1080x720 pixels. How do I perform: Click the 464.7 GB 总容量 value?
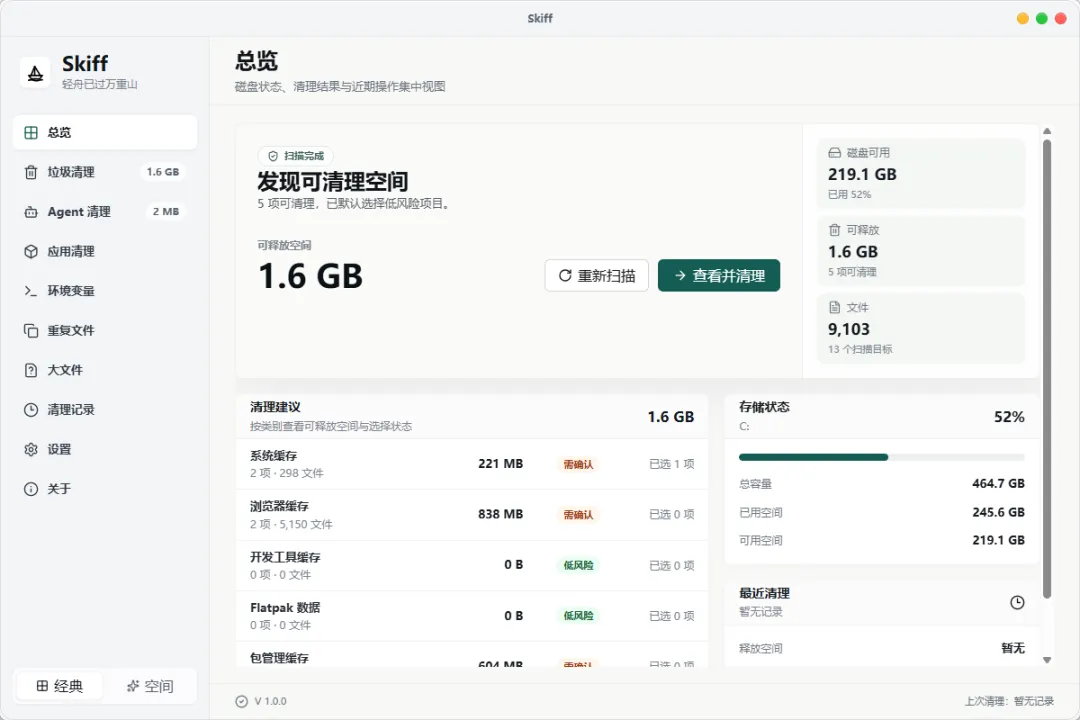click(x=999, y=484)
